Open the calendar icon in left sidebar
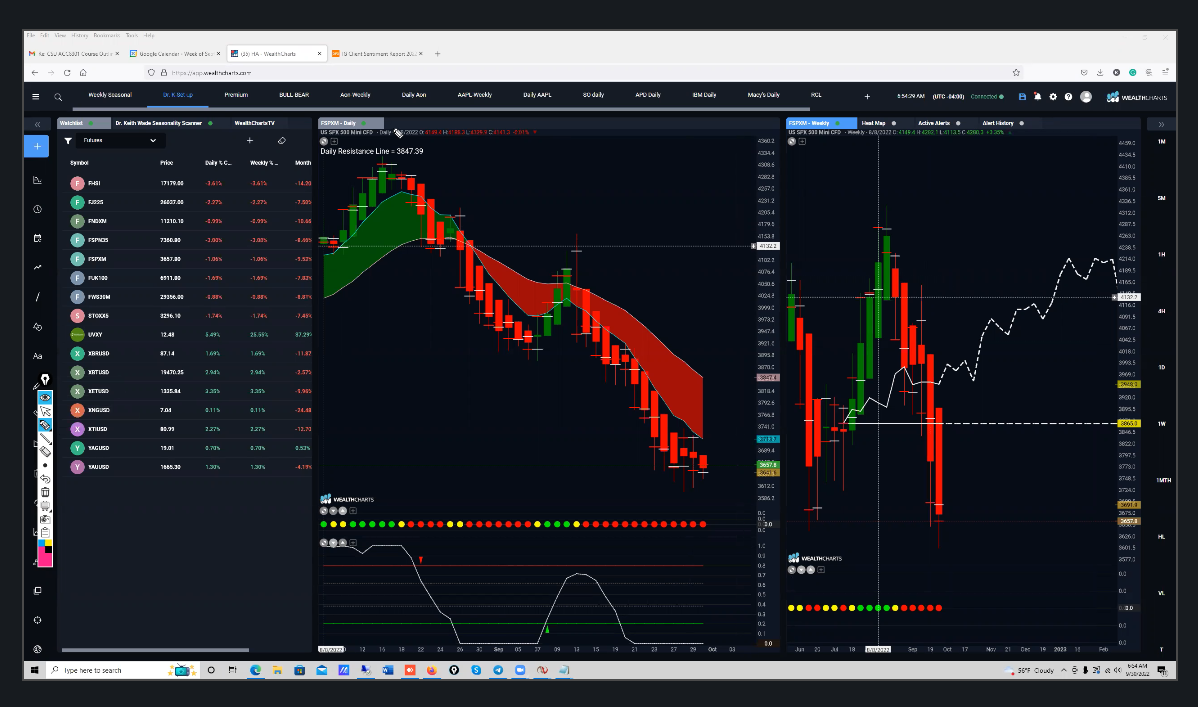The width and height of the screenshot is (1198, 707). [x=37, y=238]
